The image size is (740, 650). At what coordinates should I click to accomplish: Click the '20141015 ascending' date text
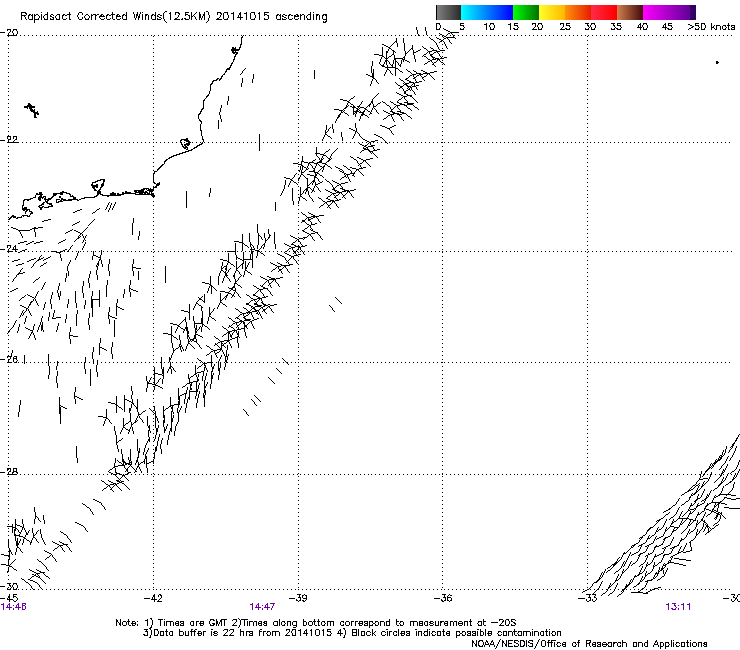[271, 16]
